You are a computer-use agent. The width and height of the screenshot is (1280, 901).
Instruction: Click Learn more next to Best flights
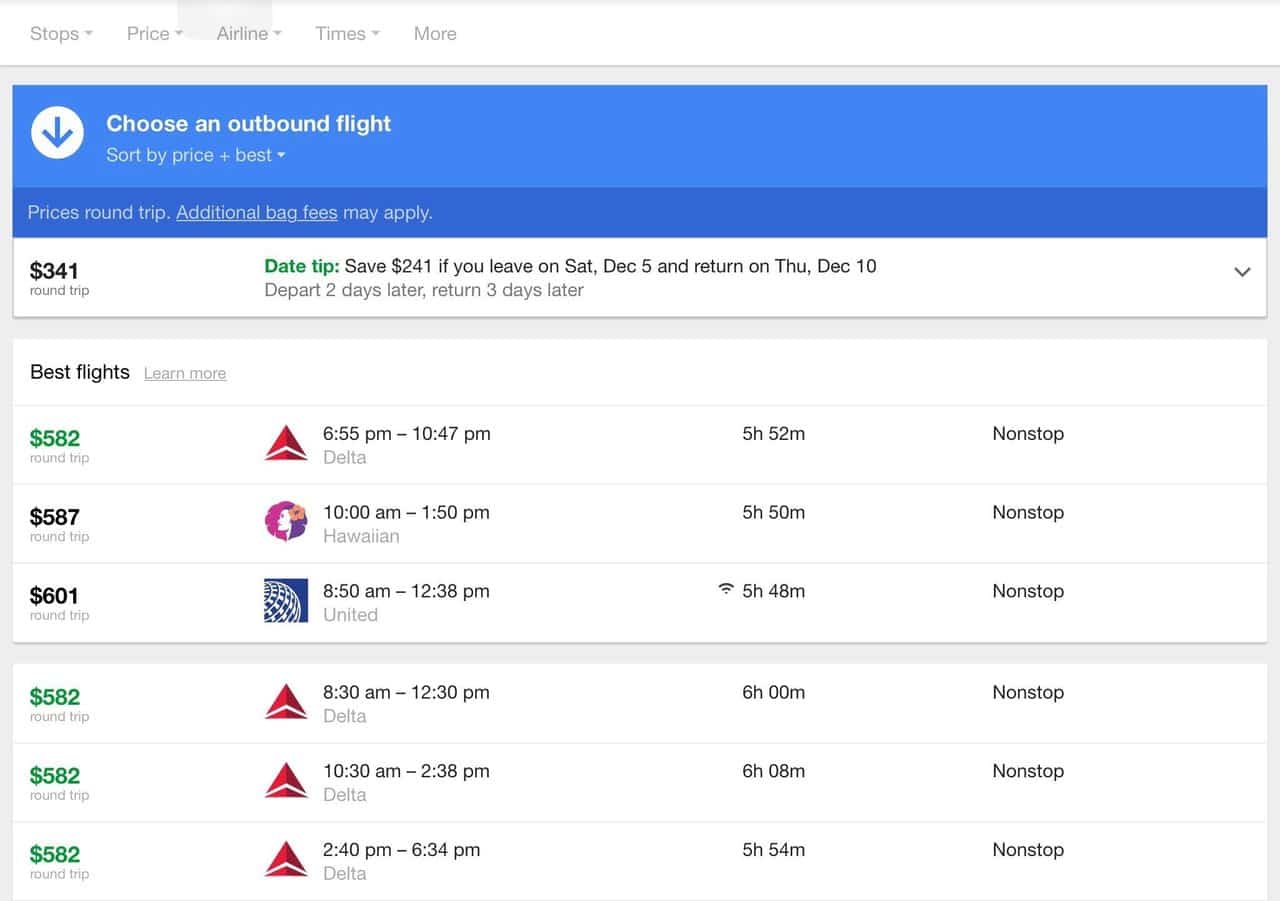point(185,374)
